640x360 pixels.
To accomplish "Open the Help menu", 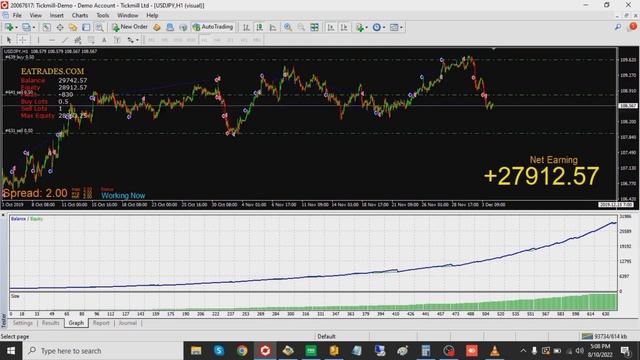I will 152,16.
